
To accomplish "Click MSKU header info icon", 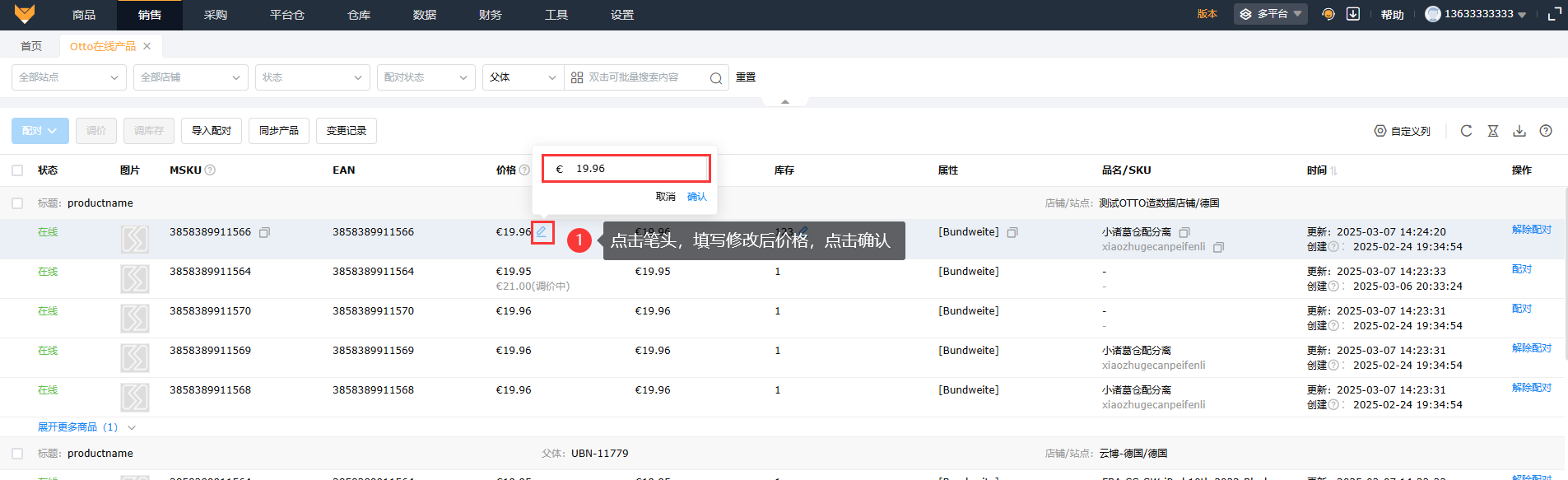I will click(210, 170).
